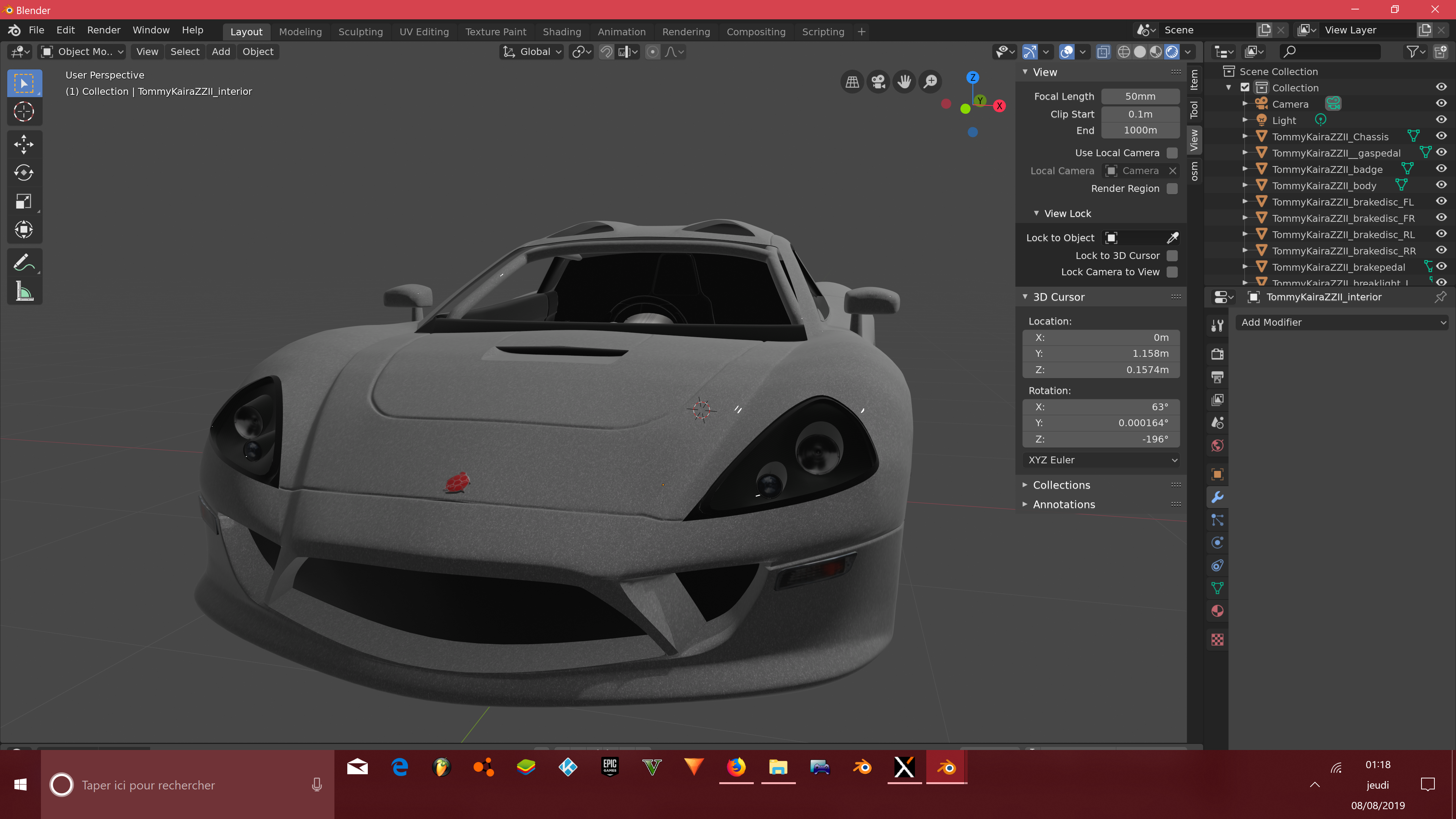Image resolution: width=1456 pixels, height=819 pixels.
Task: Uncheck the Collection exclude checkbox
Action: pos(1245,88)
